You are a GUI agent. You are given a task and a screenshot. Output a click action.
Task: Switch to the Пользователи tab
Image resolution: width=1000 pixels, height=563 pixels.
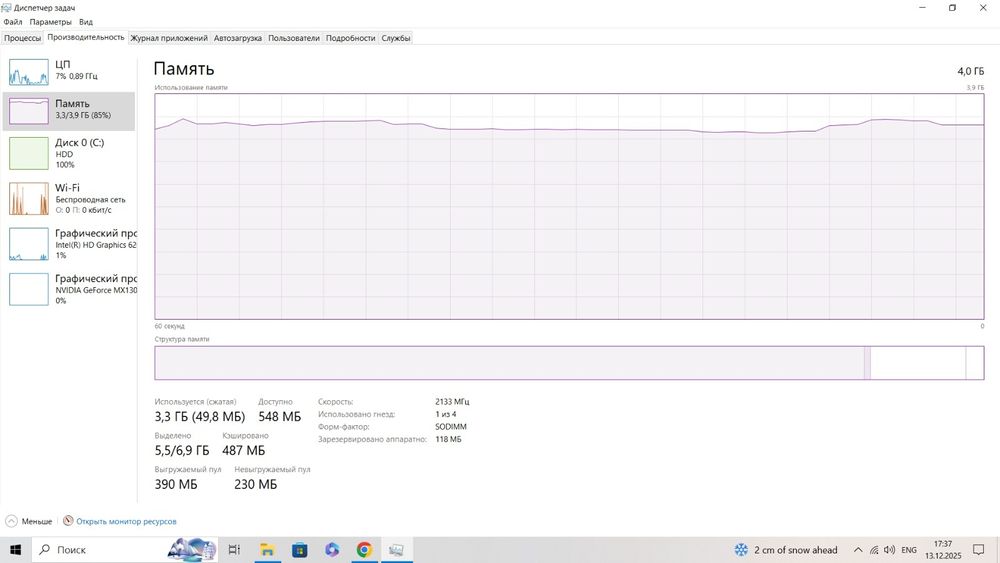293,38
